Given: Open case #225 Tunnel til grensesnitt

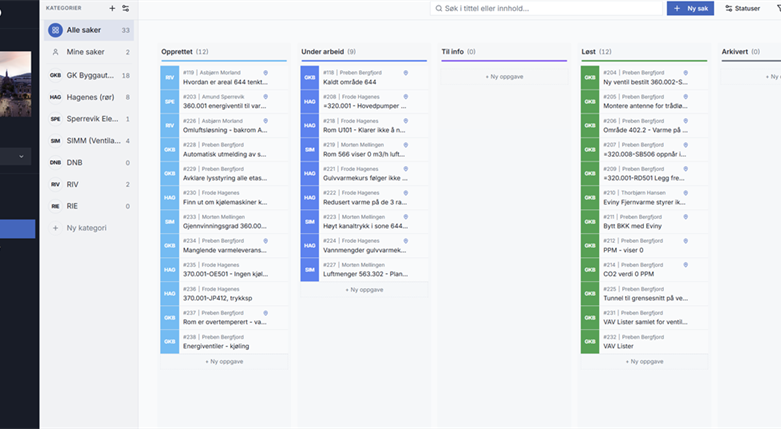Looking at the screenshot, I should coord(645,293).
